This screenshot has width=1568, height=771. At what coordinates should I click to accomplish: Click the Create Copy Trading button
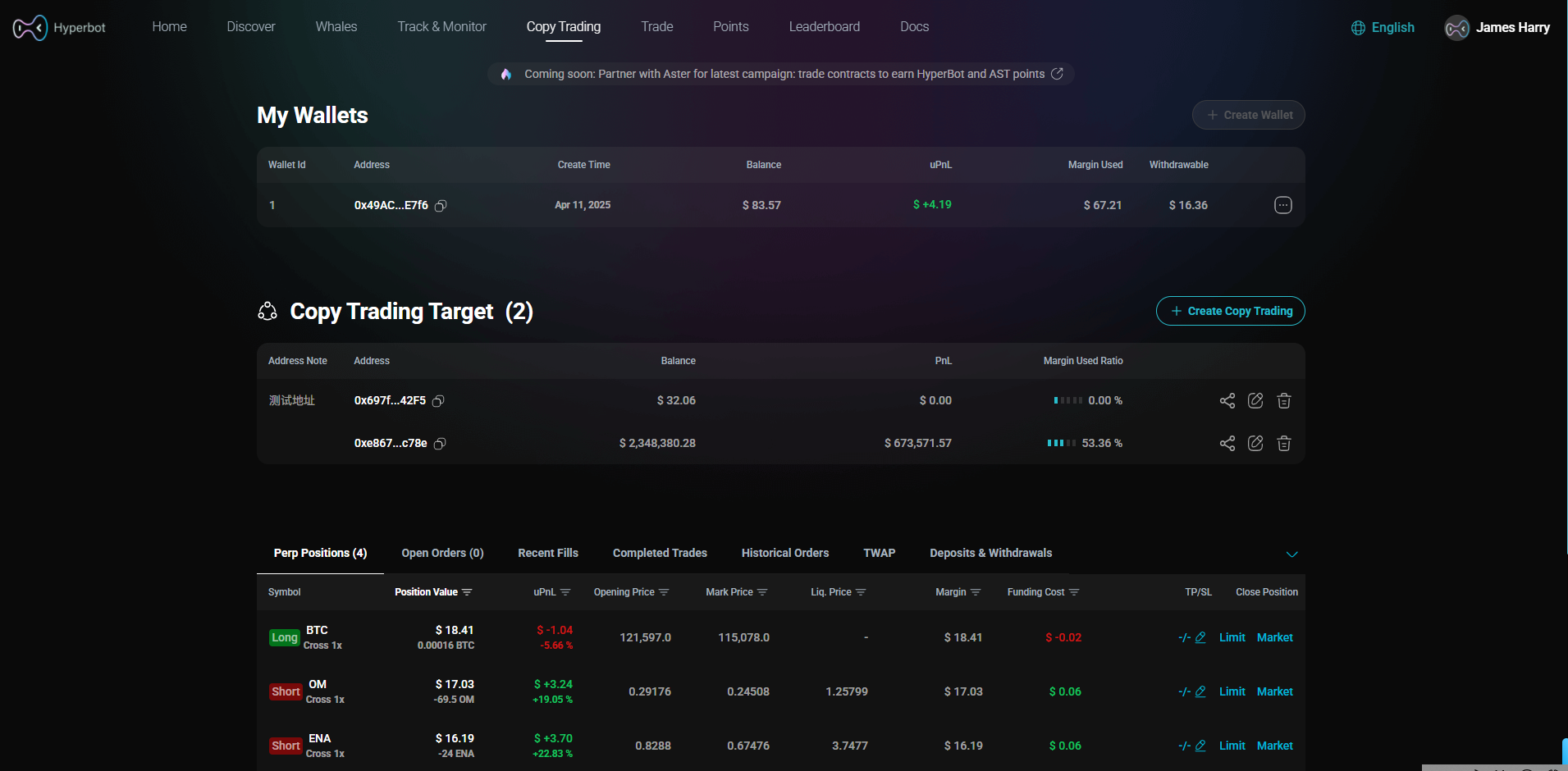(x=1230, y=311)
